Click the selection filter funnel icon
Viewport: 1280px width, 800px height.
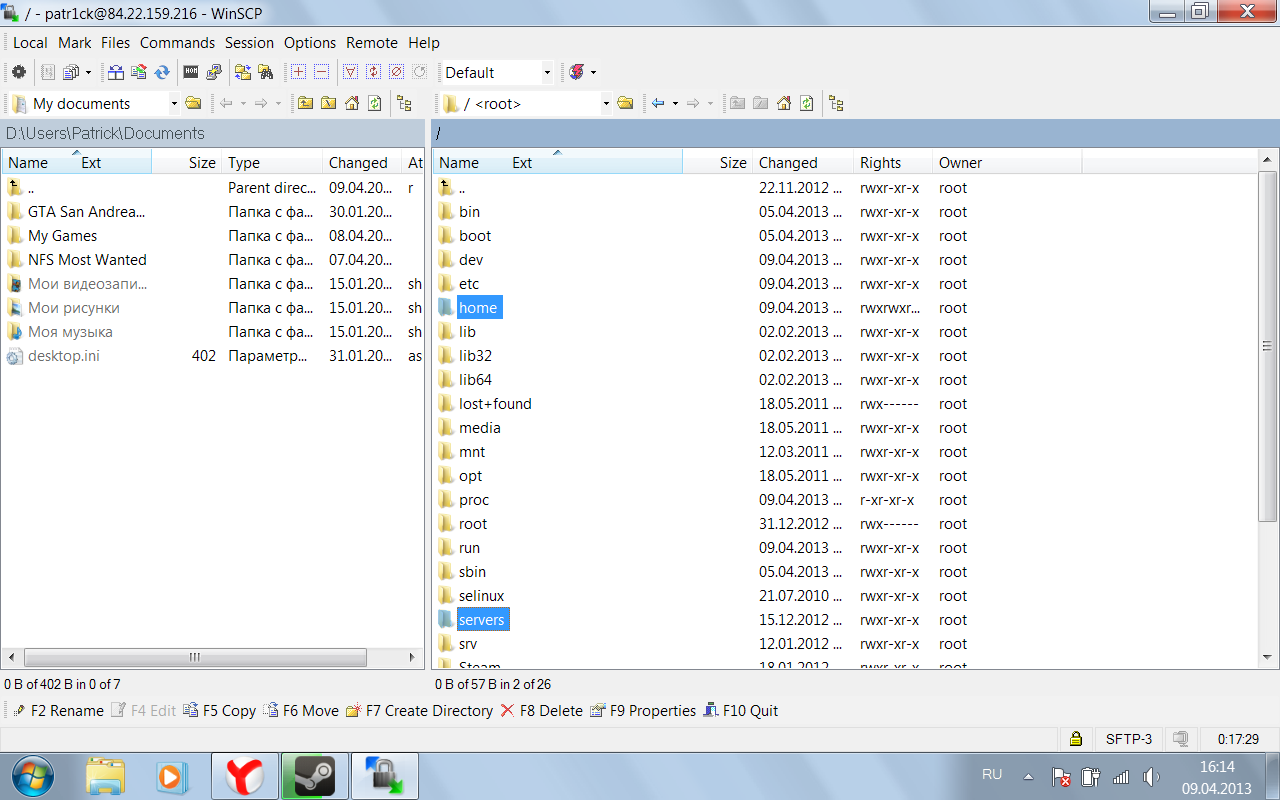(350, 72)
